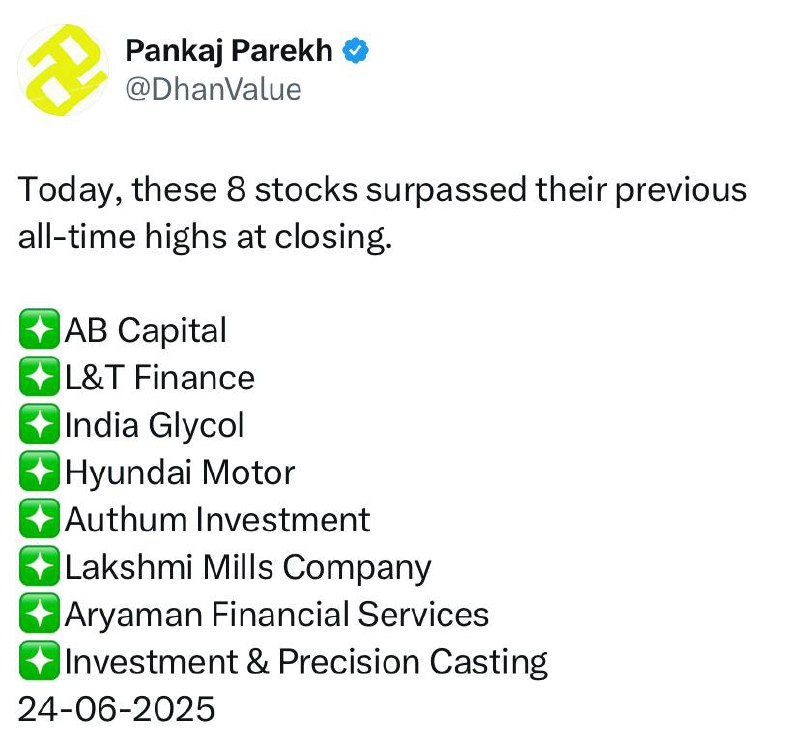Select the Aryaman Financial Services text
The width and height of the screenshot is (800, 745).
pyautogui.click(x=277, y=614)
